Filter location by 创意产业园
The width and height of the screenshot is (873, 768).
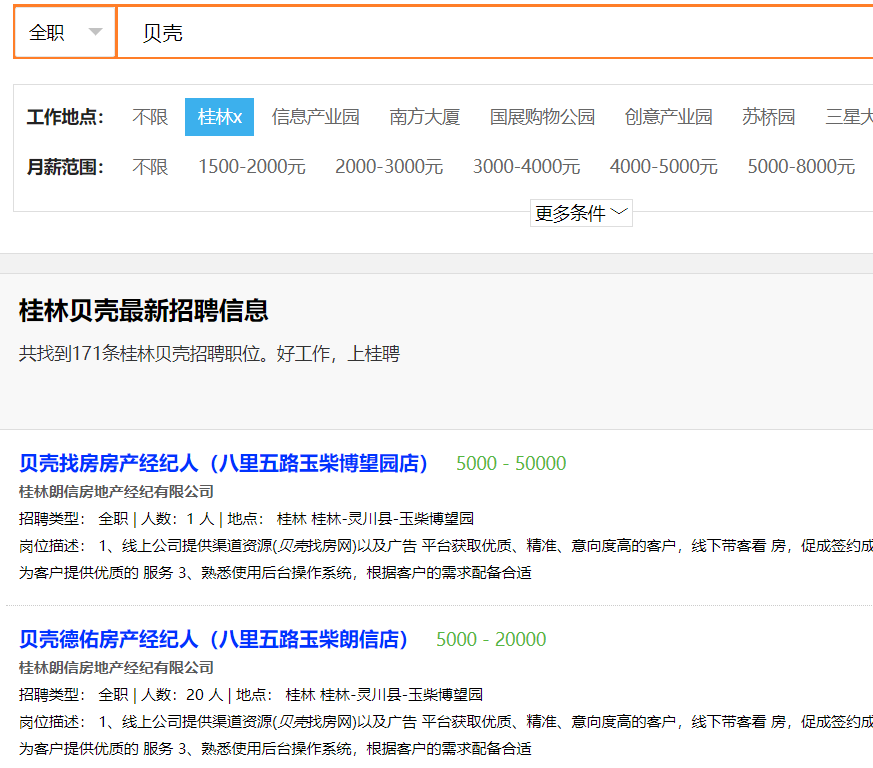[669, 117]
